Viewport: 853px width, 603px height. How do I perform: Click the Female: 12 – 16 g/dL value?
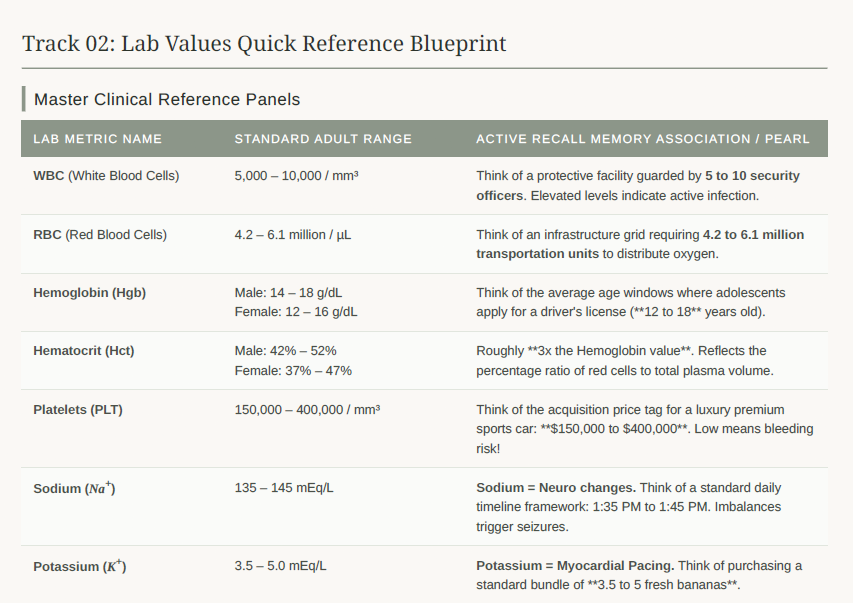296,312
